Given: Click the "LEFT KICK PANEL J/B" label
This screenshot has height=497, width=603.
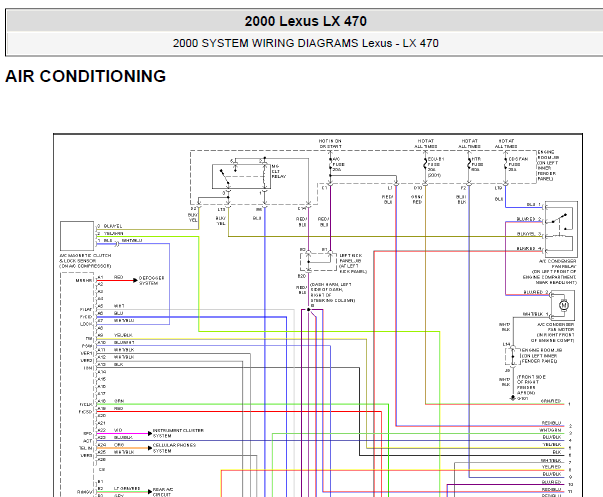Looking at the screenshot, I should point(353,264).
